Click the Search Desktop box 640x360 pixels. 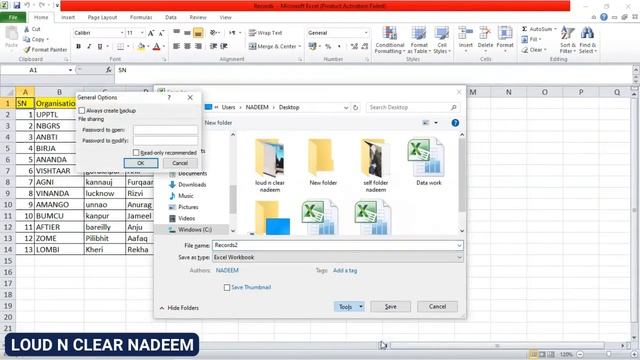click(413, 107)
